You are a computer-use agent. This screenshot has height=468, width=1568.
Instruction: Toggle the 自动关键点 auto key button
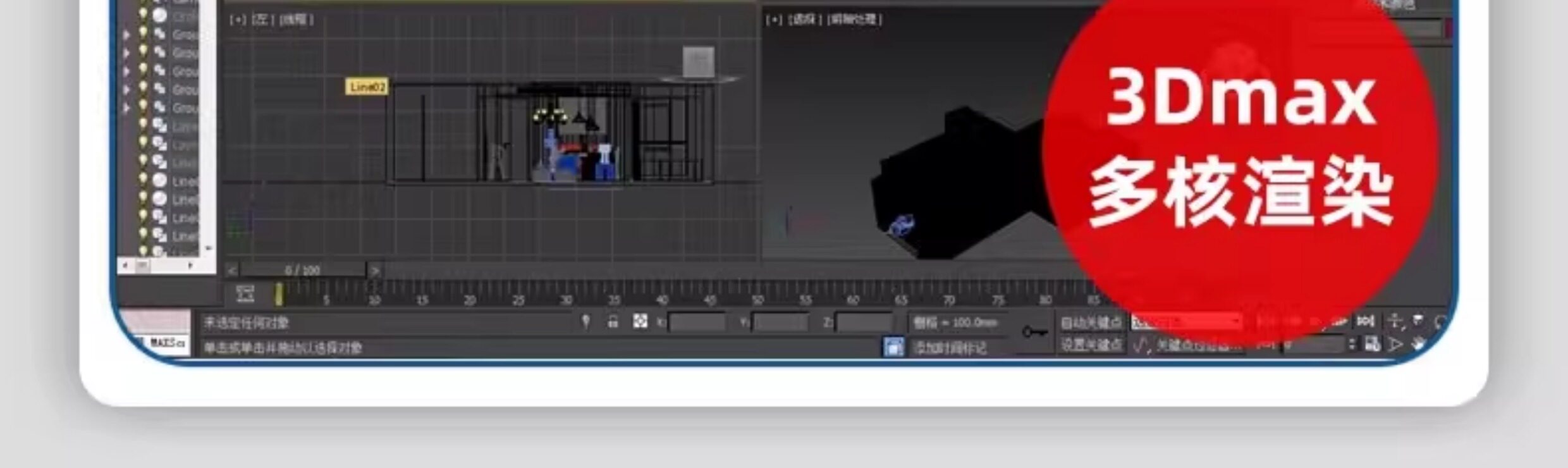pyautogui.click(x=1091, y=323)
